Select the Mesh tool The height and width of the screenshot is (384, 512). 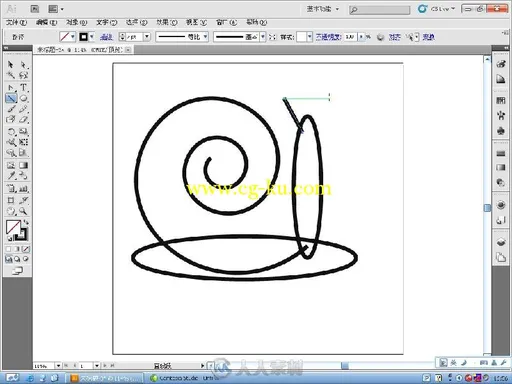tap(11, 165)
